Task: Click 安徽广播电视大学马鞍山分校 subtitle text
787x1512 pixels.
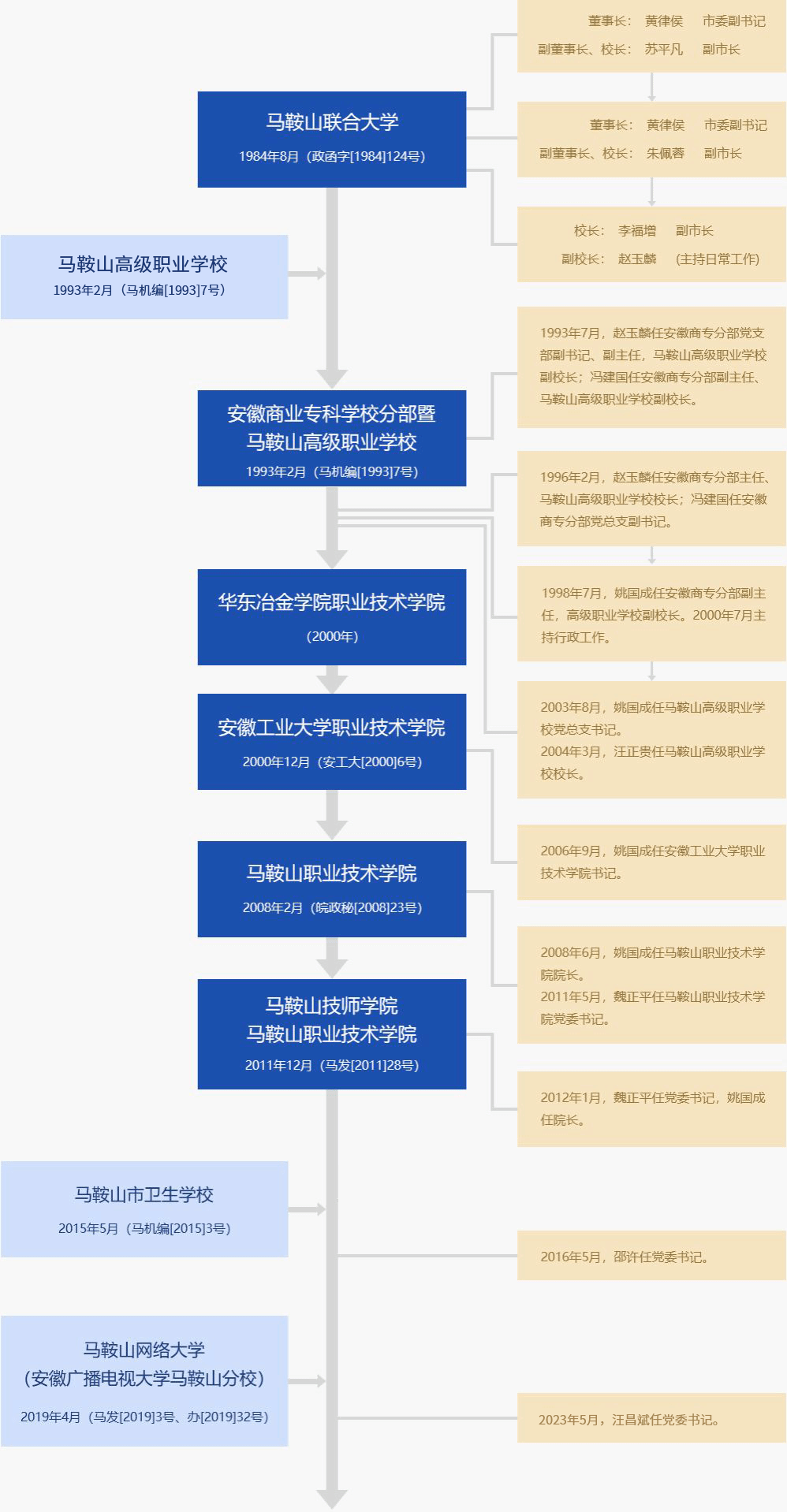Action: (x=144, y=1379)
